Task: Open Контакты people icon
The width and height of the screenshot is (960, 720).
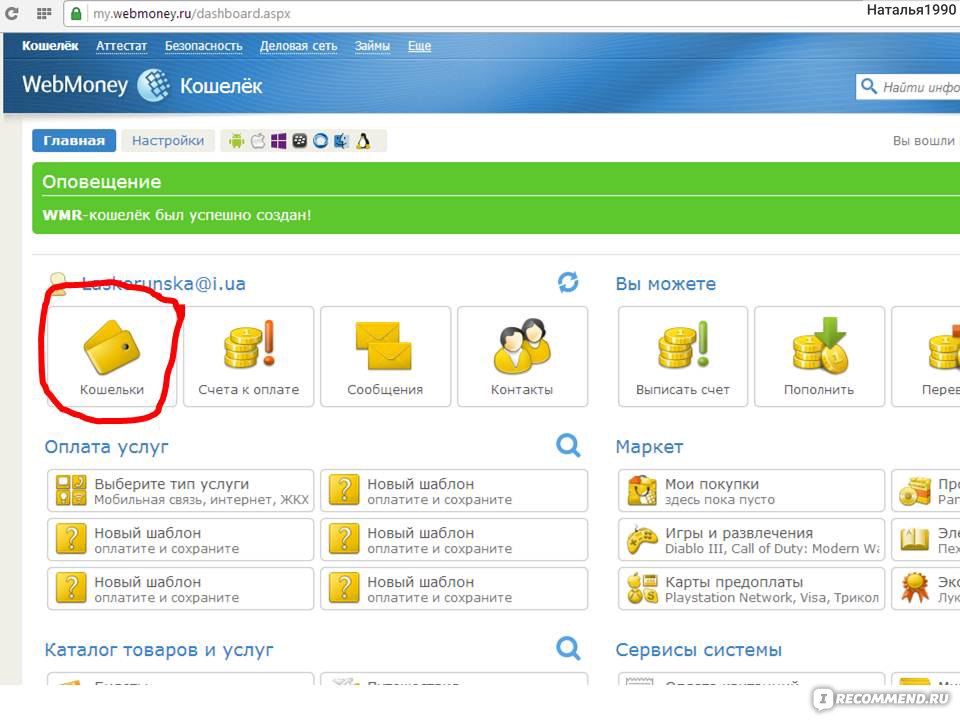Action: pyautogui.click(x=522, y=345)
